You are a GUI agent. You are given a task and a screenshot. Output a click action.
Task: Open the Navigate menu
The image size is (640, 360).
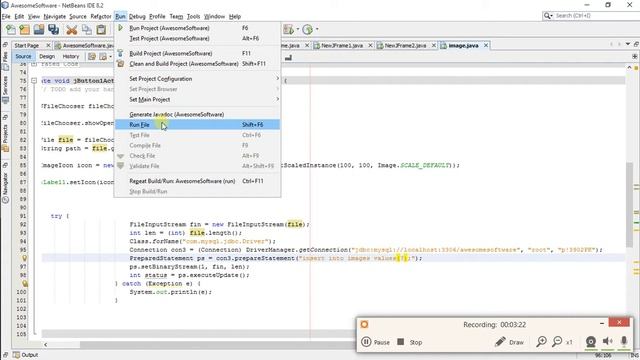[x=55, y=16]
